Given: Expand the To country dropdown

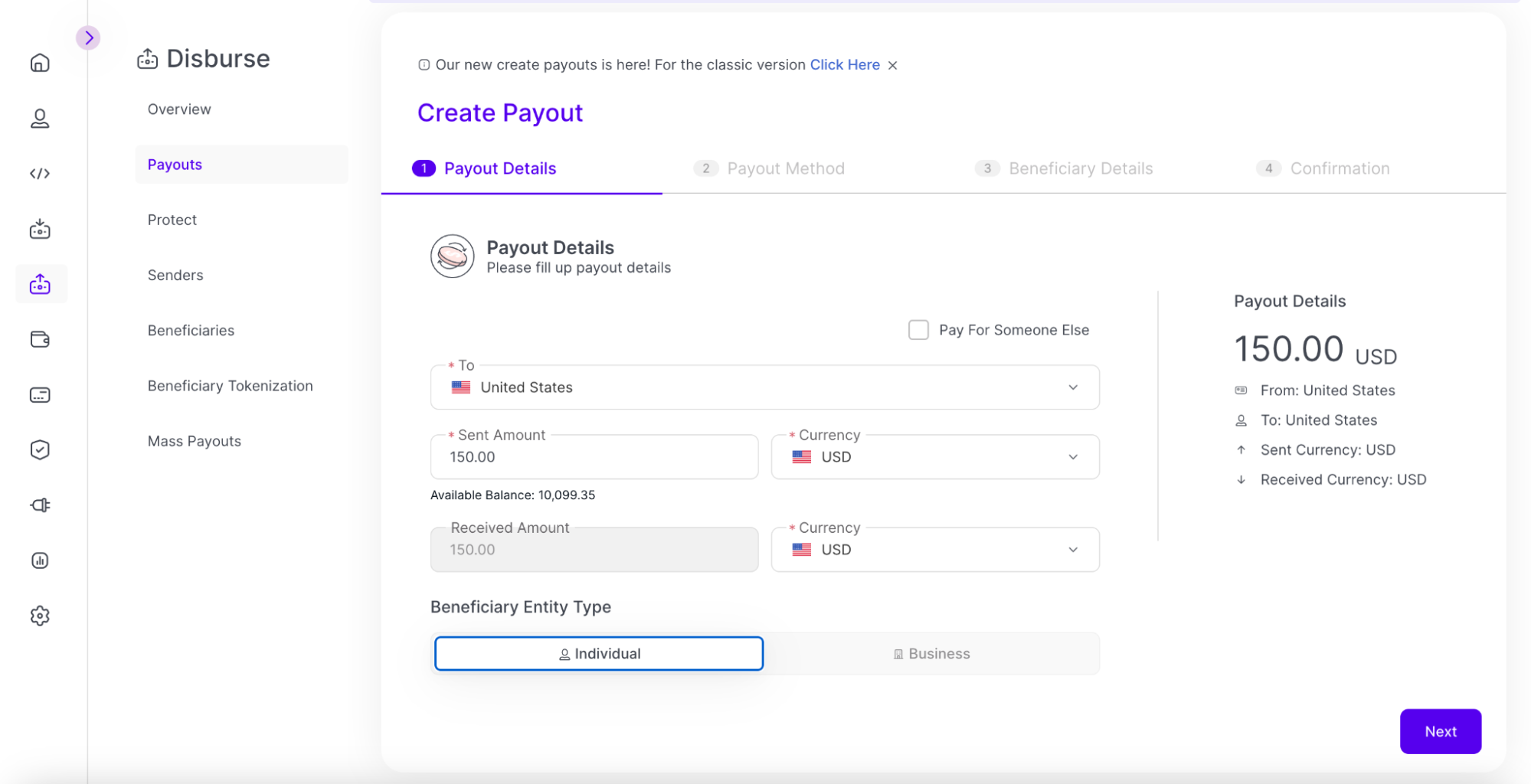Looking at the screenshot, I should click(x=764, y=387).
